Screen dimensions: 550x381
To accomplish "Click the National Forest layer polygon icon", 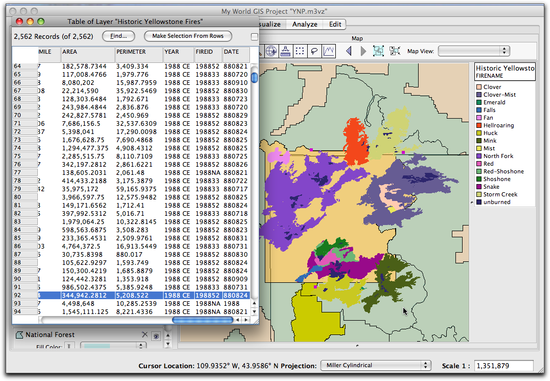I will (x=19, y=335).
